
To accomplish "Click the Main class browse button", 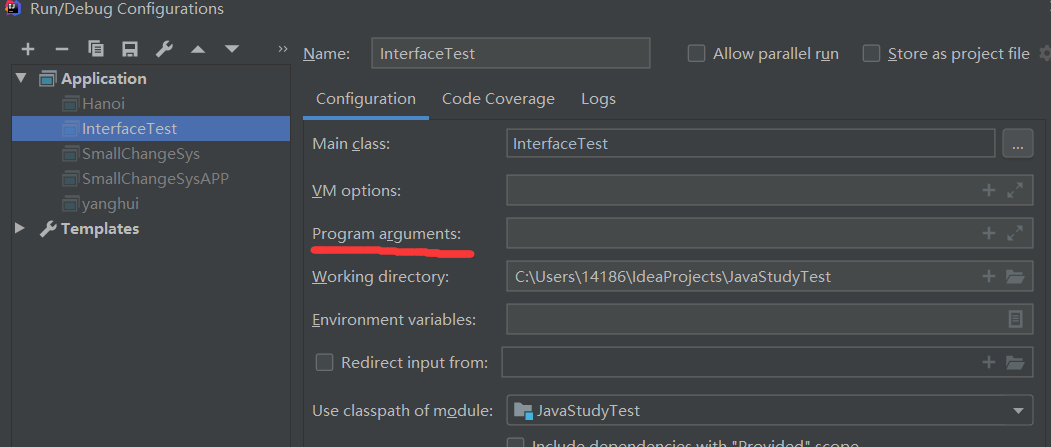I will click(1017, 144).
